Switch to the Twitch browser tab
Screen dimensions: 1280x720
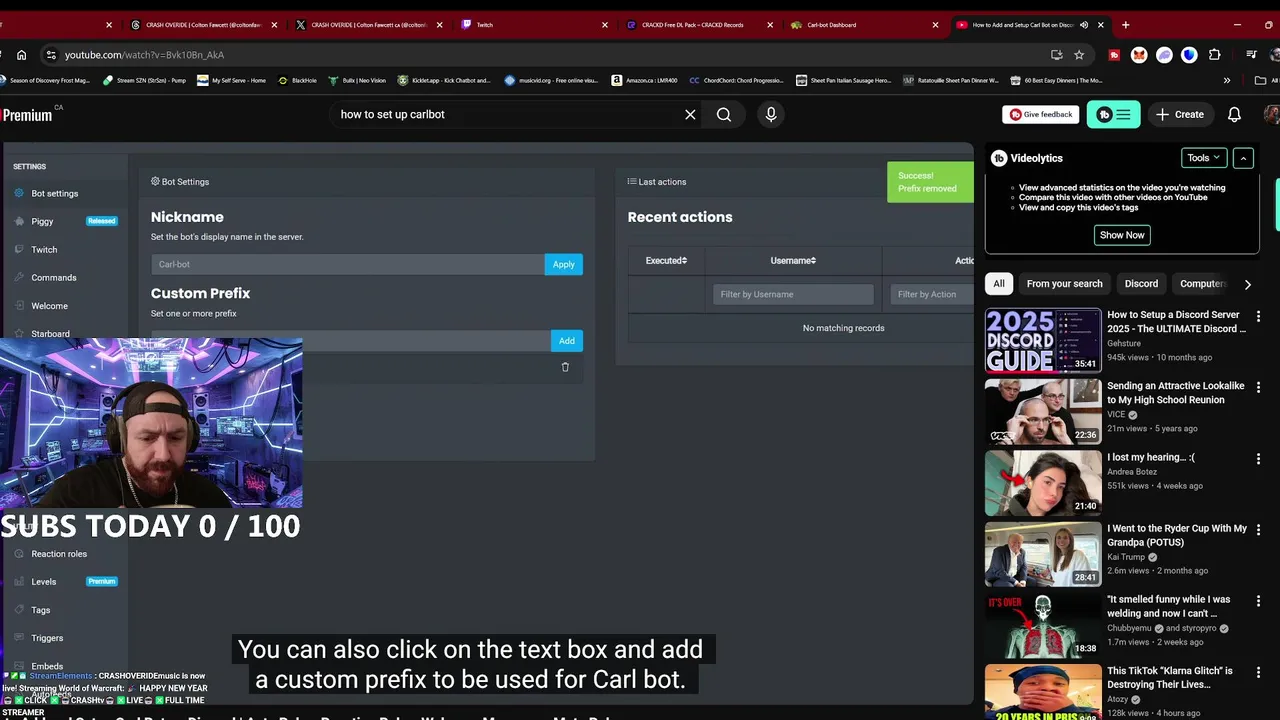tap(535, 25)
